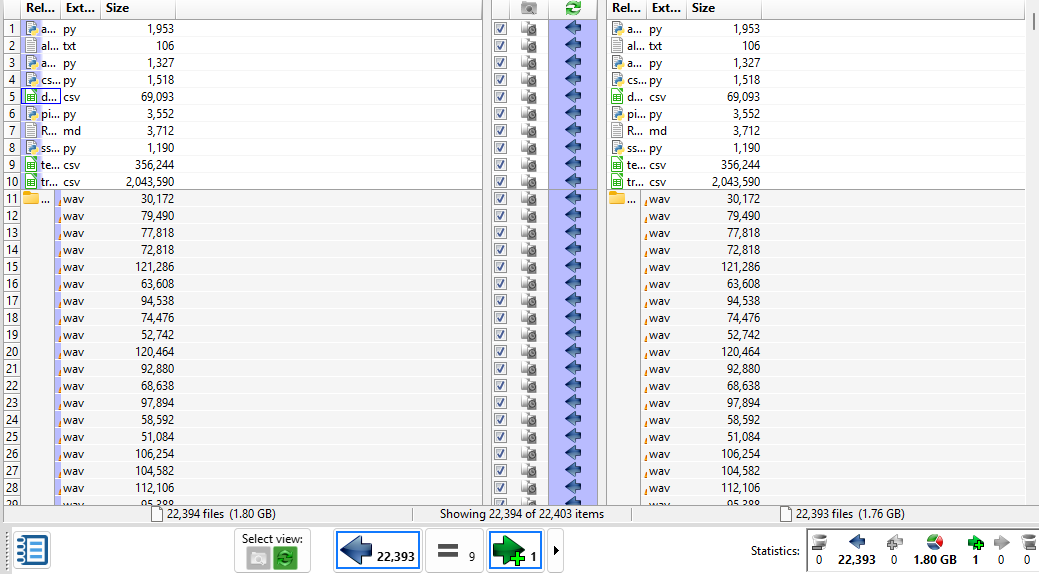The image size is (1039, 574).
Task: Click the category camera icon on row 7 md
Action: pyautogui.click(x=529, y=131)
